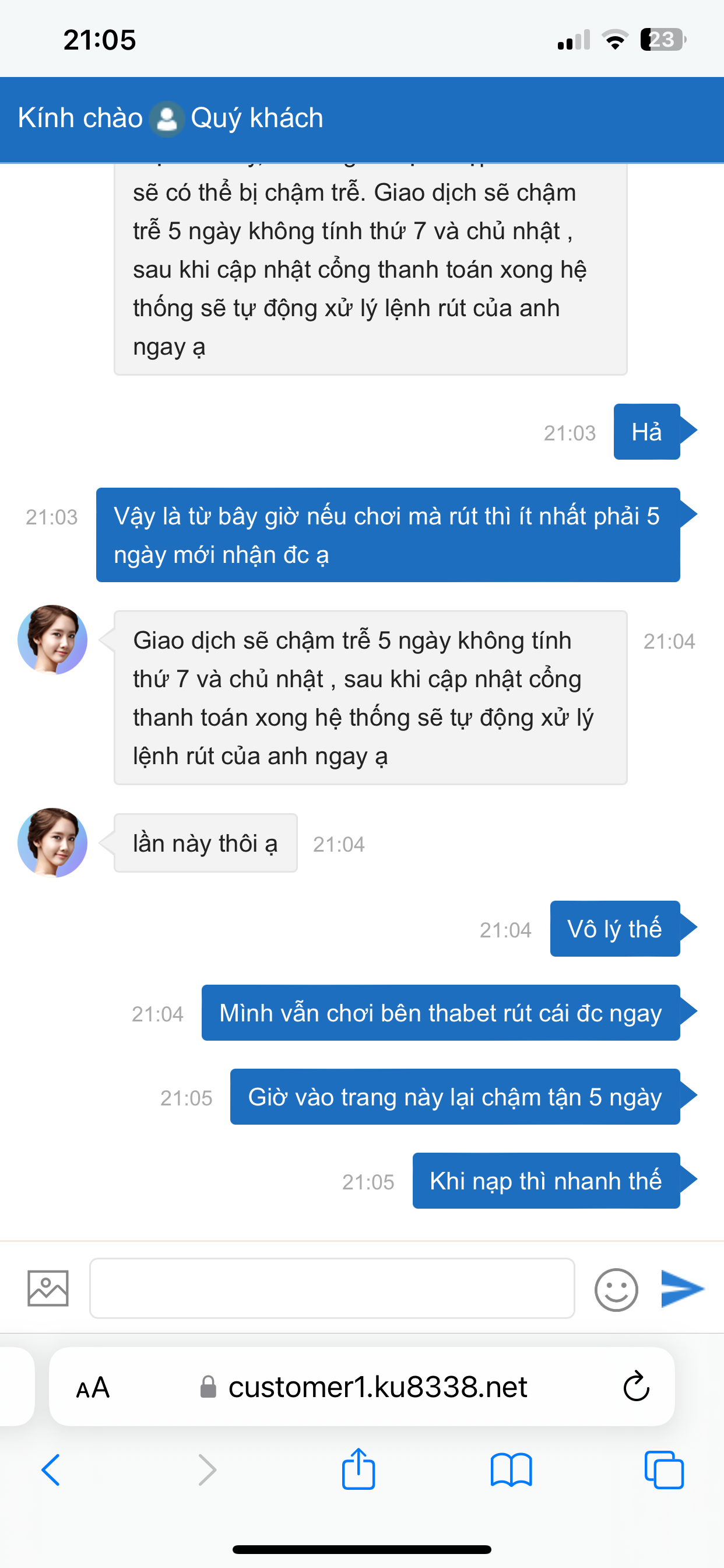724x1568 pixels.
Task: Tap the 'Khi nạp thì nhanh thế' bubble
Action: coord(546,1181)
